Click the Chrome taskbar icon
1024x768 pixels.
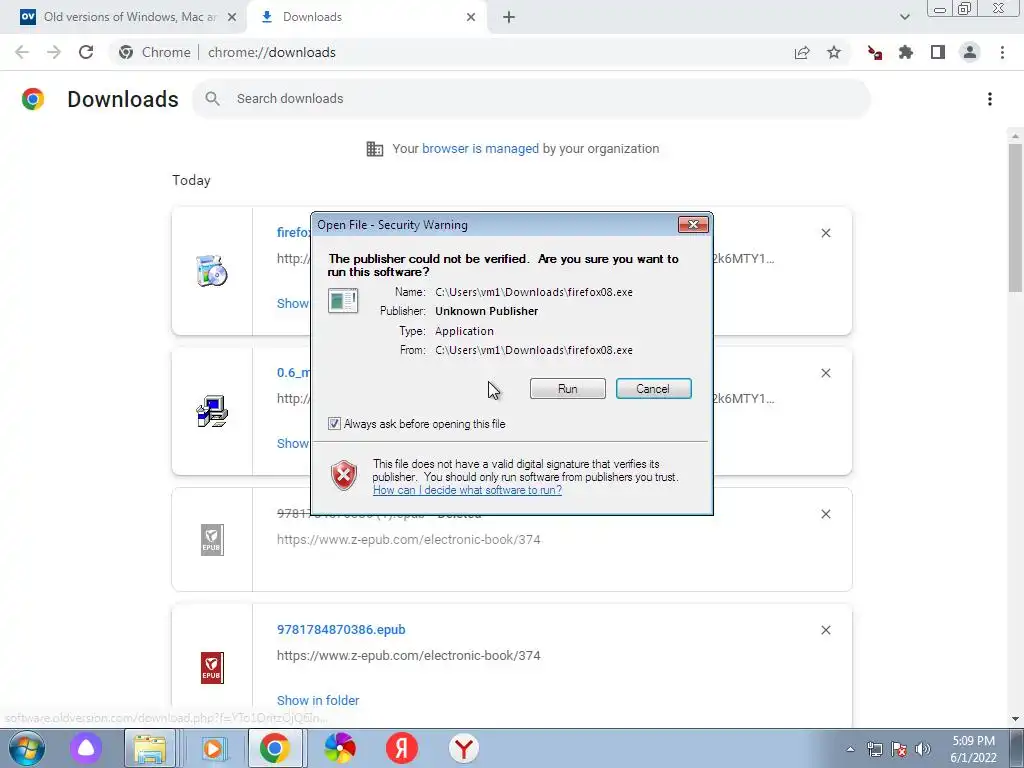point(274,748)
